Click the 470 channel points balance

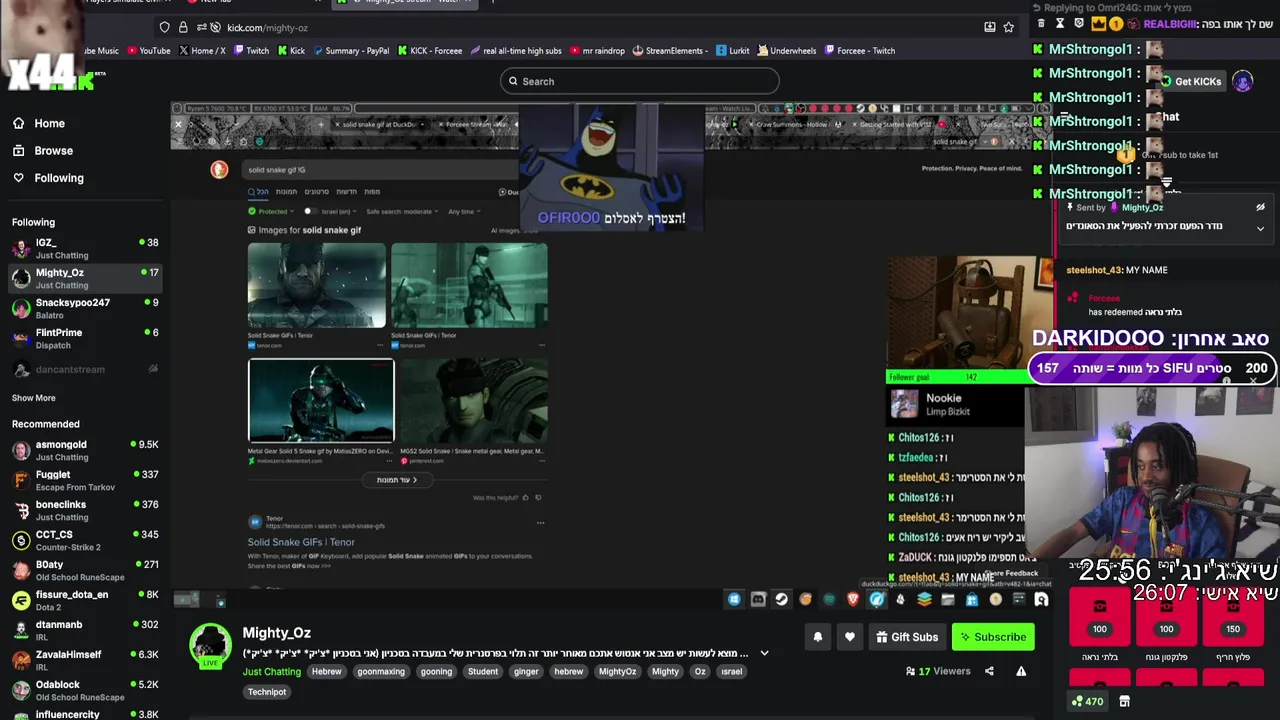click(x=1087, y=701)
